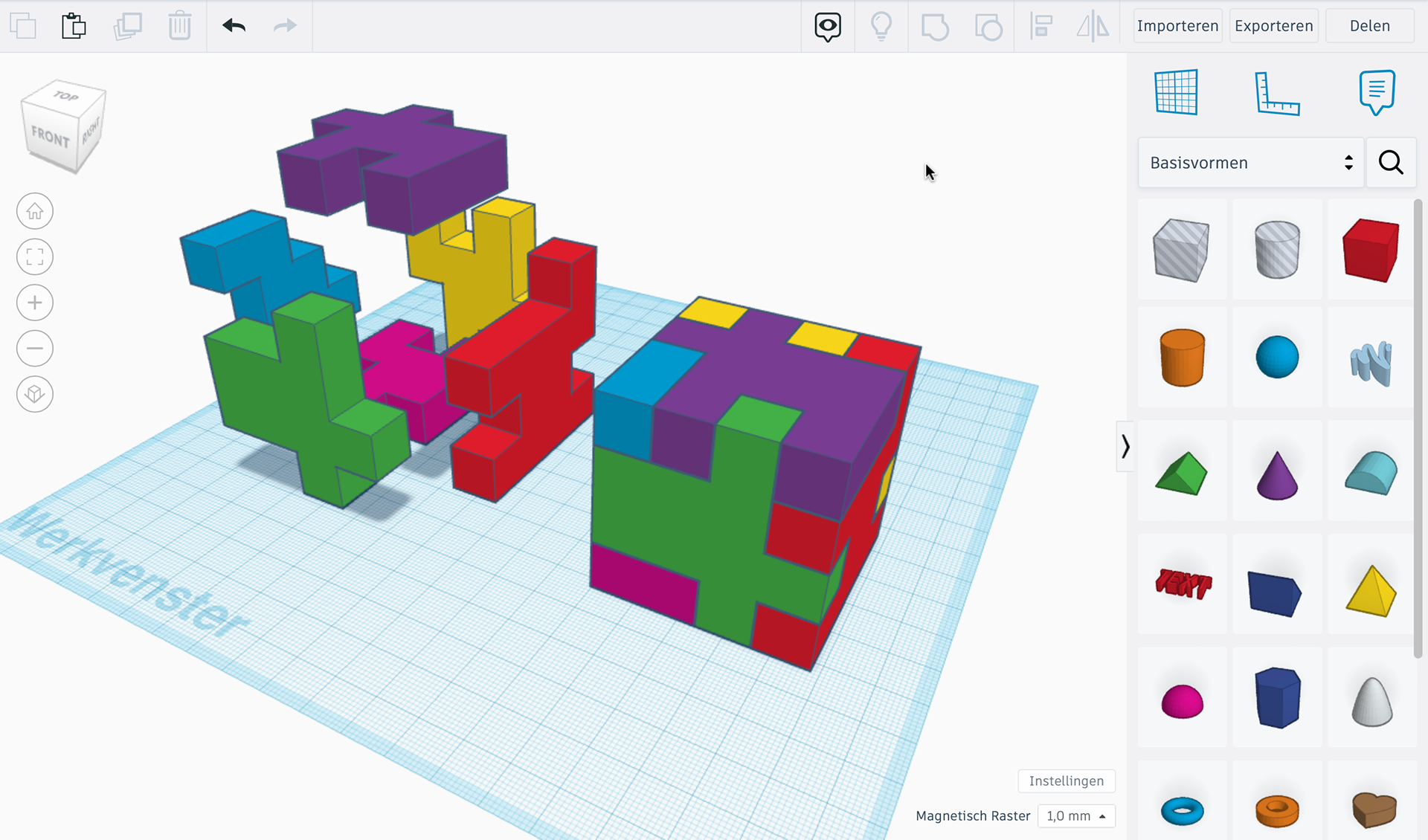
Task: Click the Duplicate icon
Action: [x=127, y=26]
